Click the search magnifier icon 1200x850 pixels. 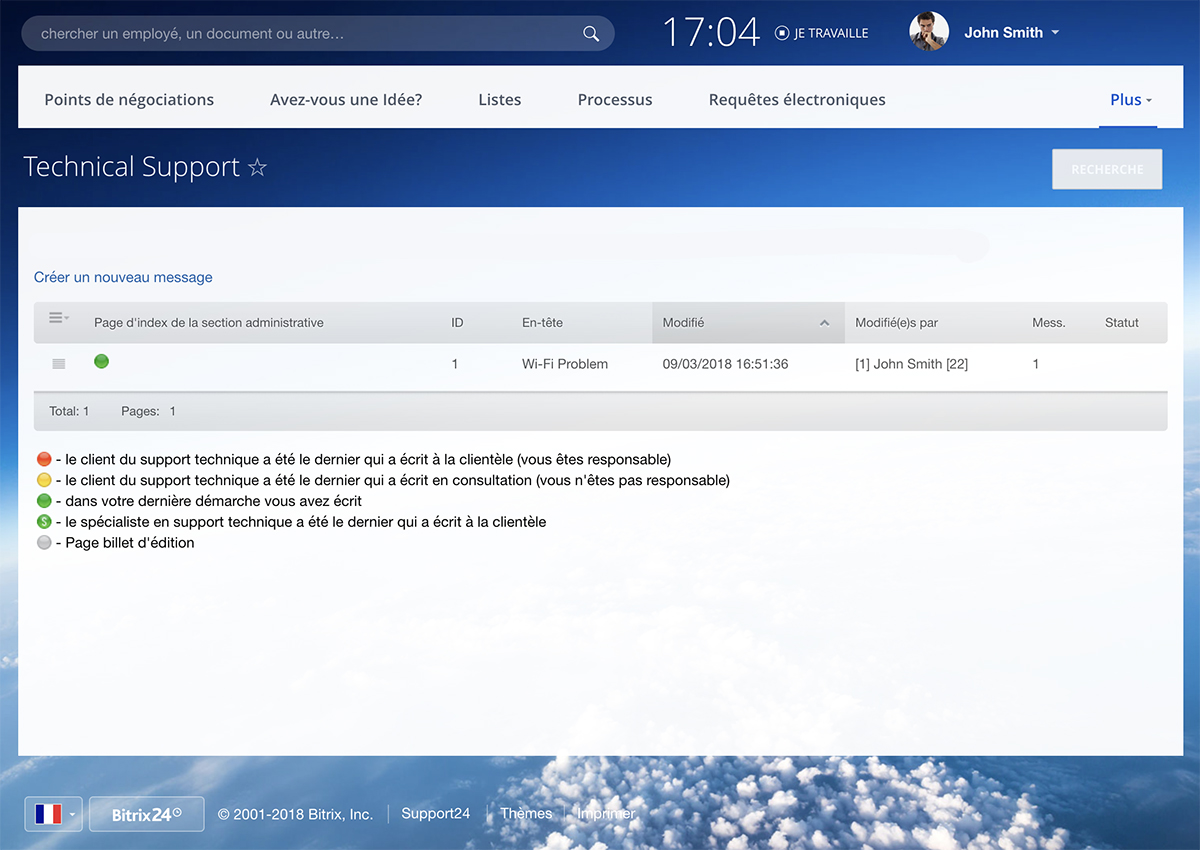click(590, 34)
